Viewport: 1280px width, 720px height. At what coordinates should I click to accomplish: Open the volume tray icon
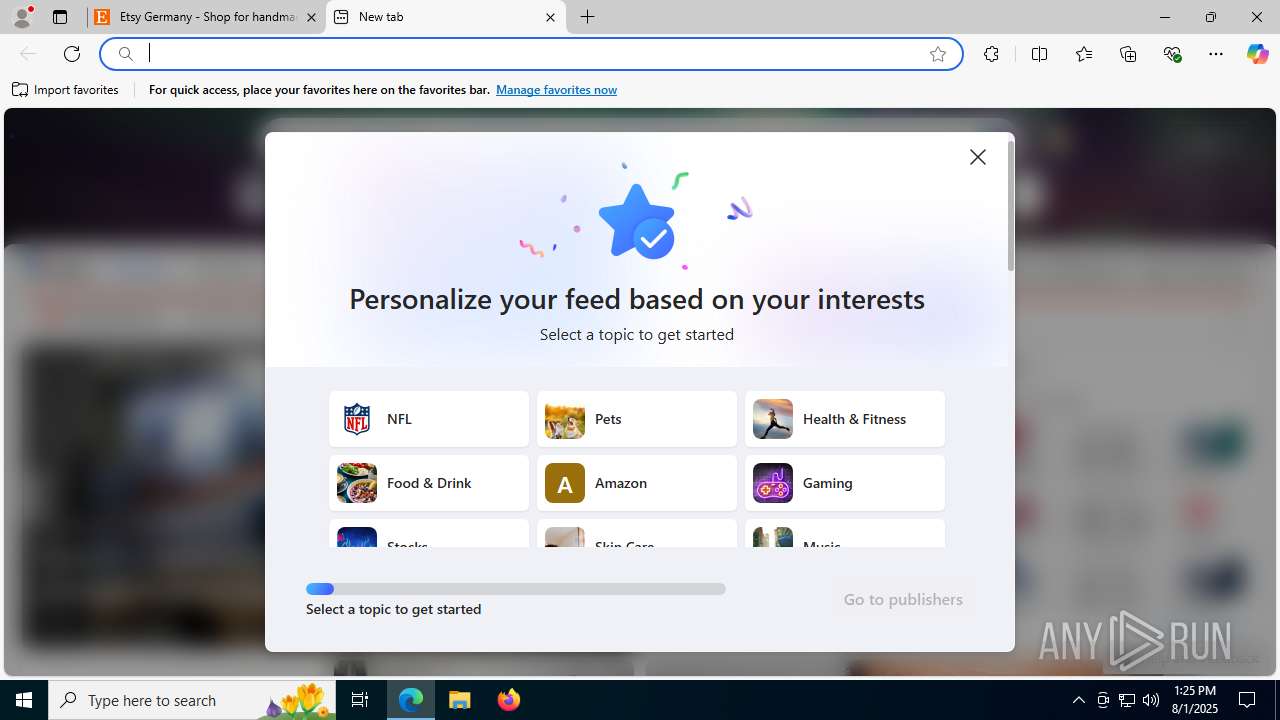tap(1150, 700)
